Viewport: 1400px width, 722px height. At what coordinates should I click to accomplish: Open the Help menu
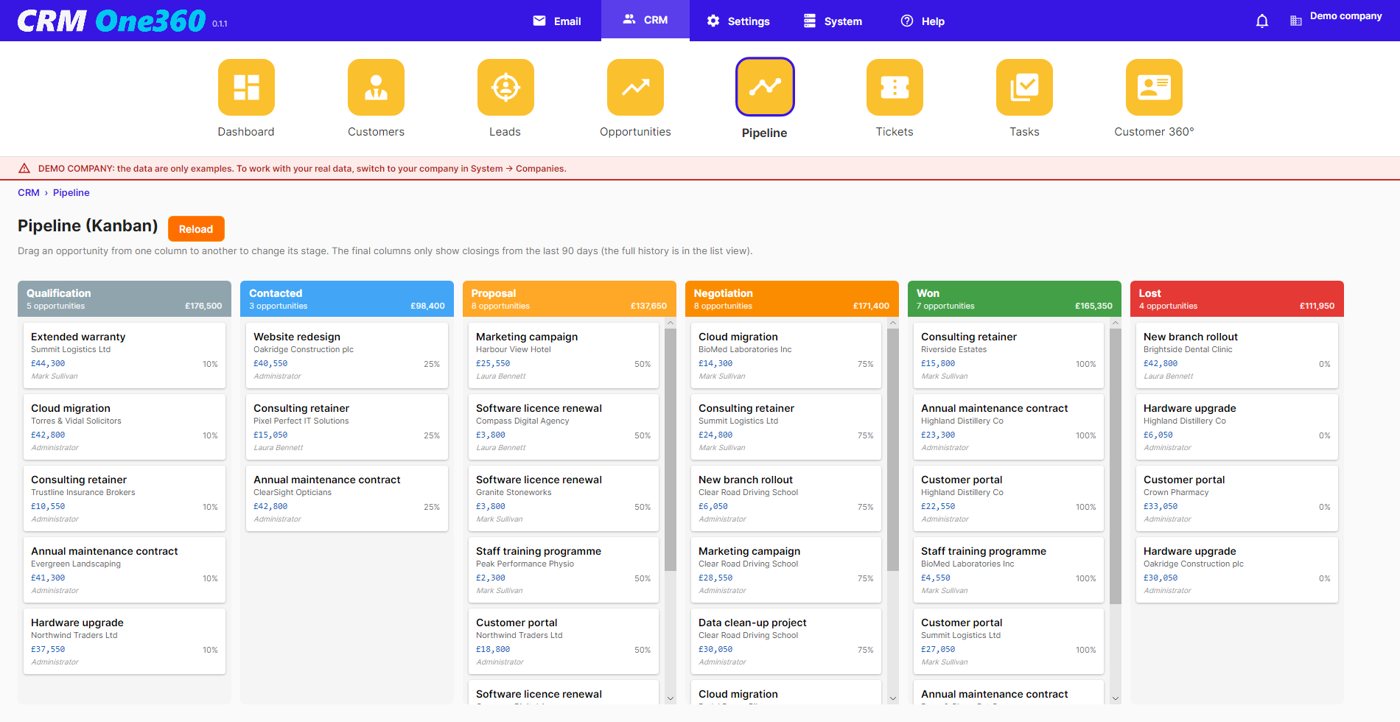[922, 21]
